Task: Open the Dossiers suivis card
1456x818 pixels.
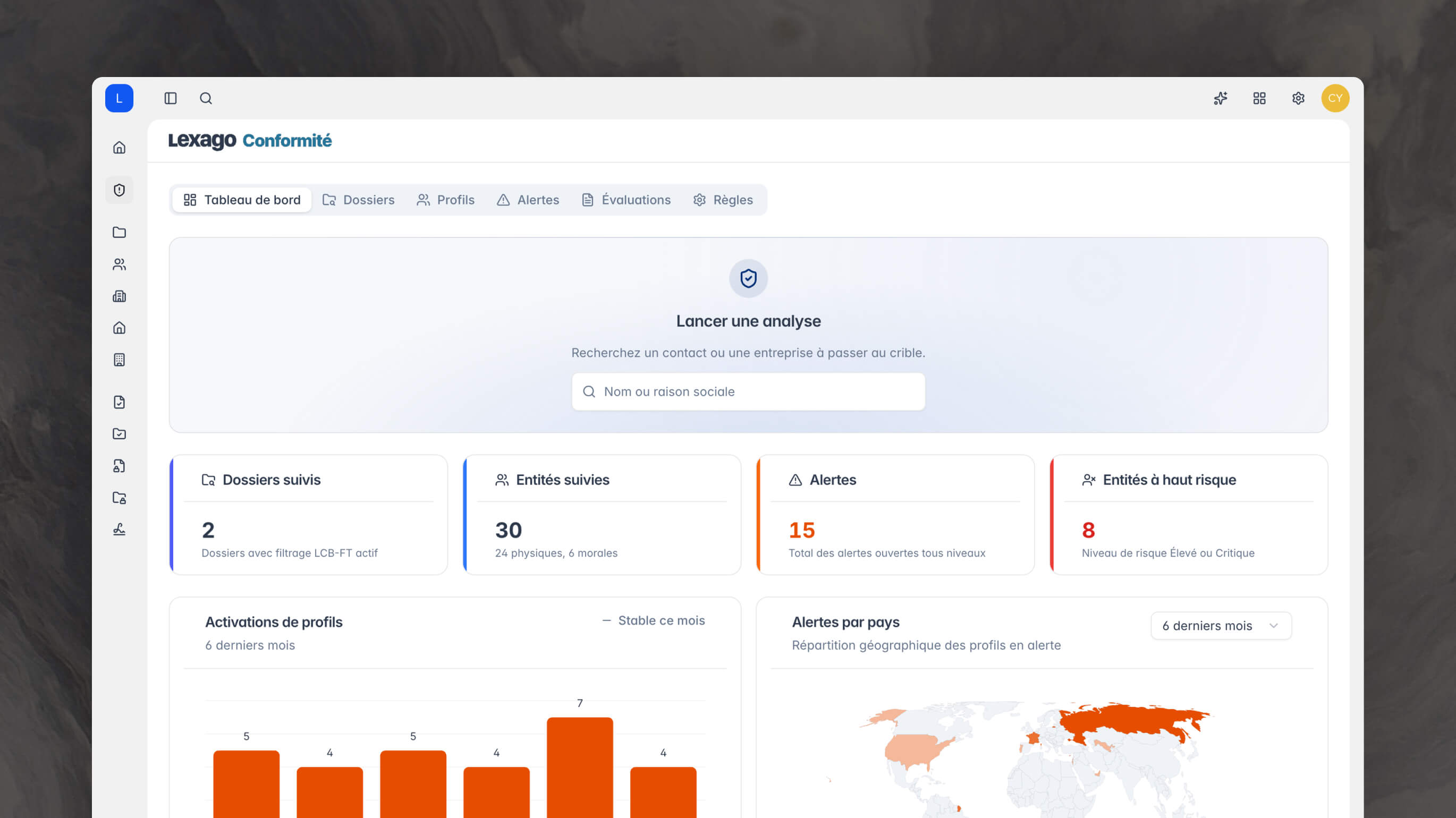Action: 309,515
